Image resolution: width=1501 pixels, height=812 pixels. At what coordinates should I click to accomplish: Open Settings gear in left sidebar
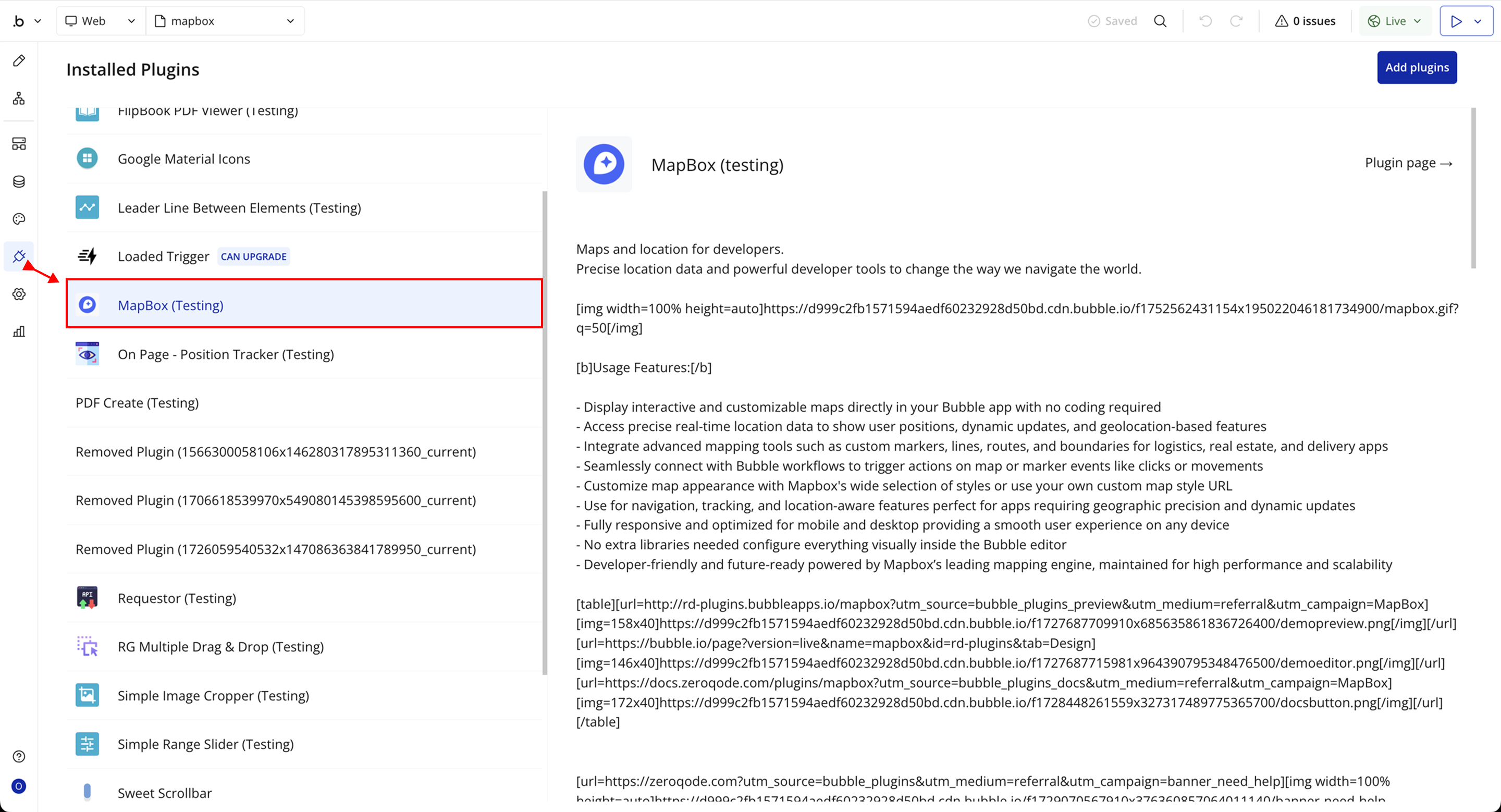pyautogui.click(x=19, y=294)
